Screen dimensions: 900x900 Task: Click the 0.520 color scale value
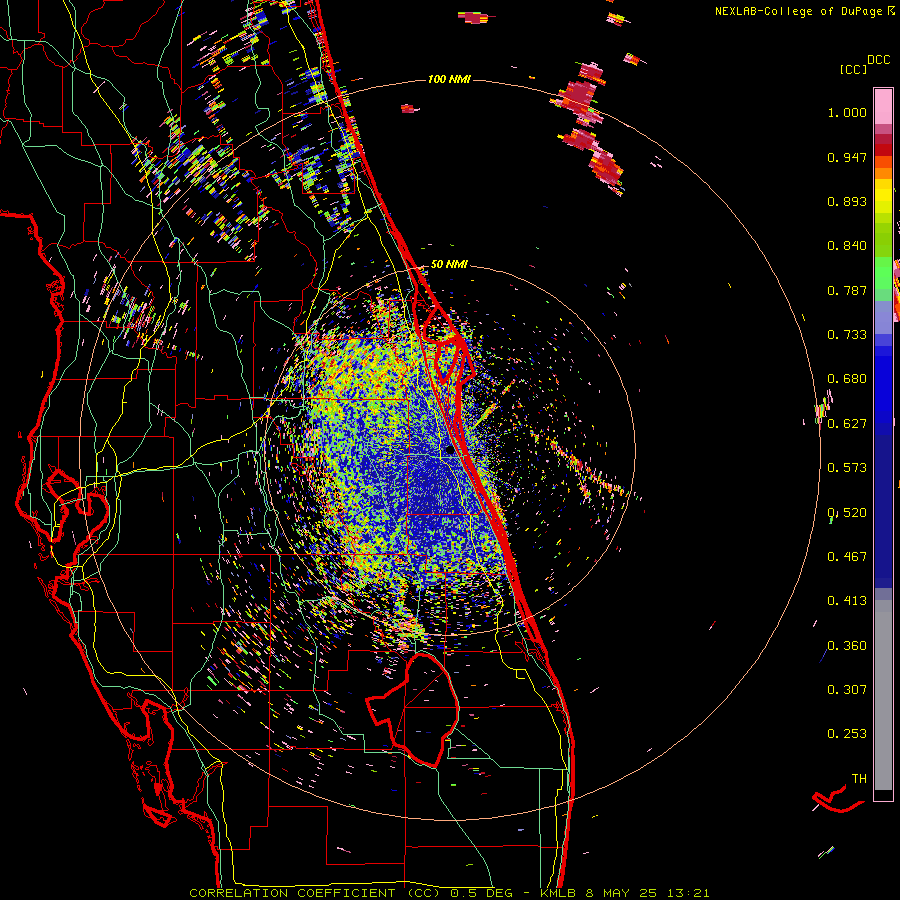point(847,513)
